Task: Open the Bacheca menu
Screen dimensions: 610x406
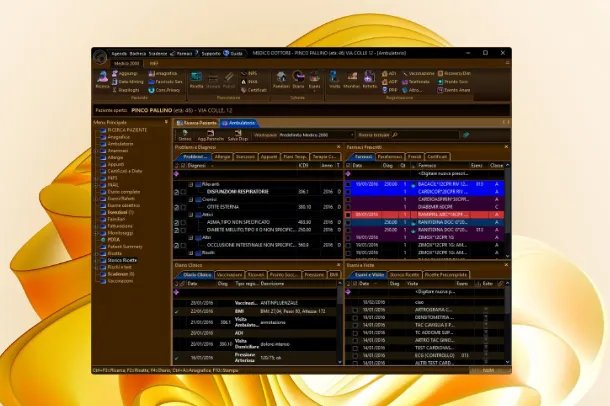Action: click(138, 54)
